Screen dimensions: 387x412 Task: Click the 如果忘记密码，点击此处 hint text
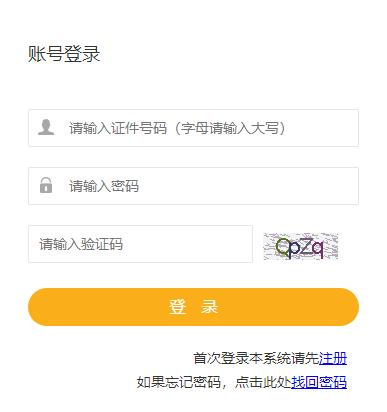[214, 382]
